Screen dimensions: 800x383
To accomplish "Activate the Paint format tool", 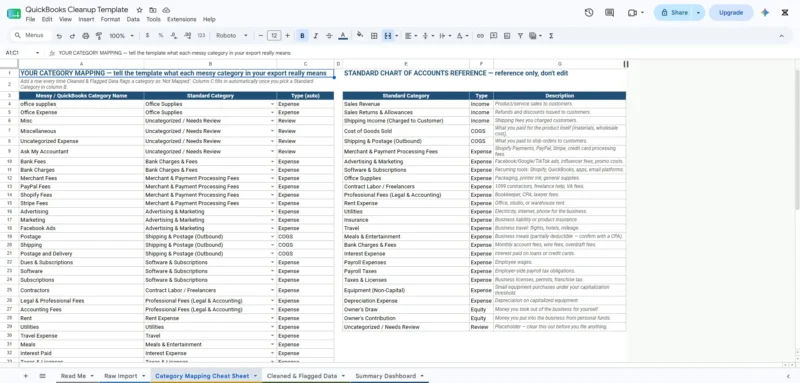I will click(98, 36).
